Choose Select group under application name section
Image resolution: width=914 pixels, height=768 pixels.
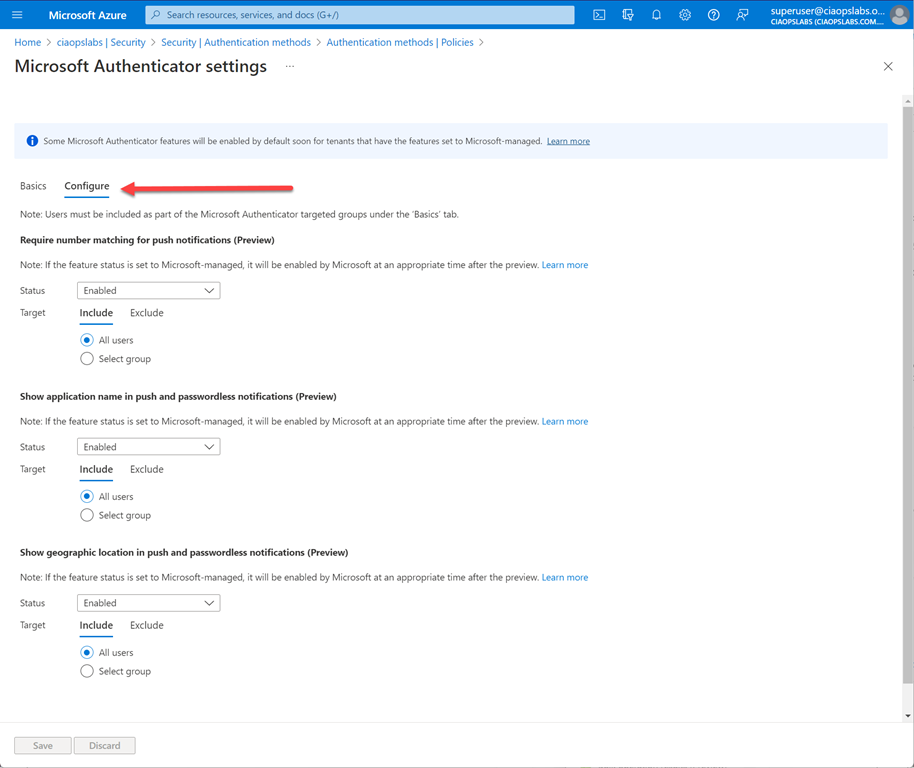(87, 515)
